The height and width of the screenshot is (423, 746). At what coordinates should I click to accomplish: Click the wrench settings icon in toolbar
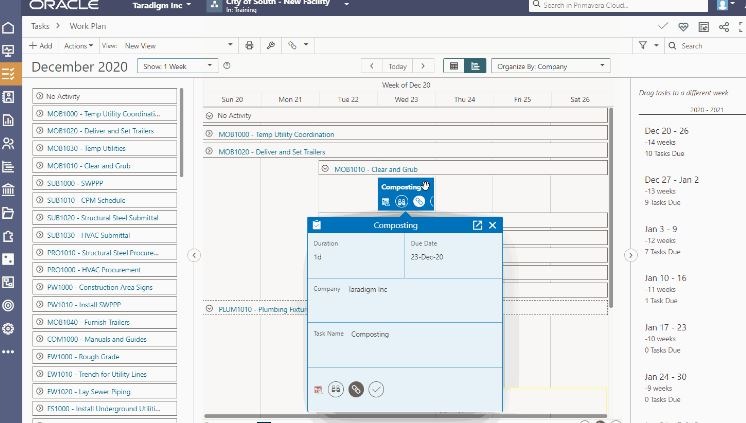pyautogui.click(x=271, y=46)
